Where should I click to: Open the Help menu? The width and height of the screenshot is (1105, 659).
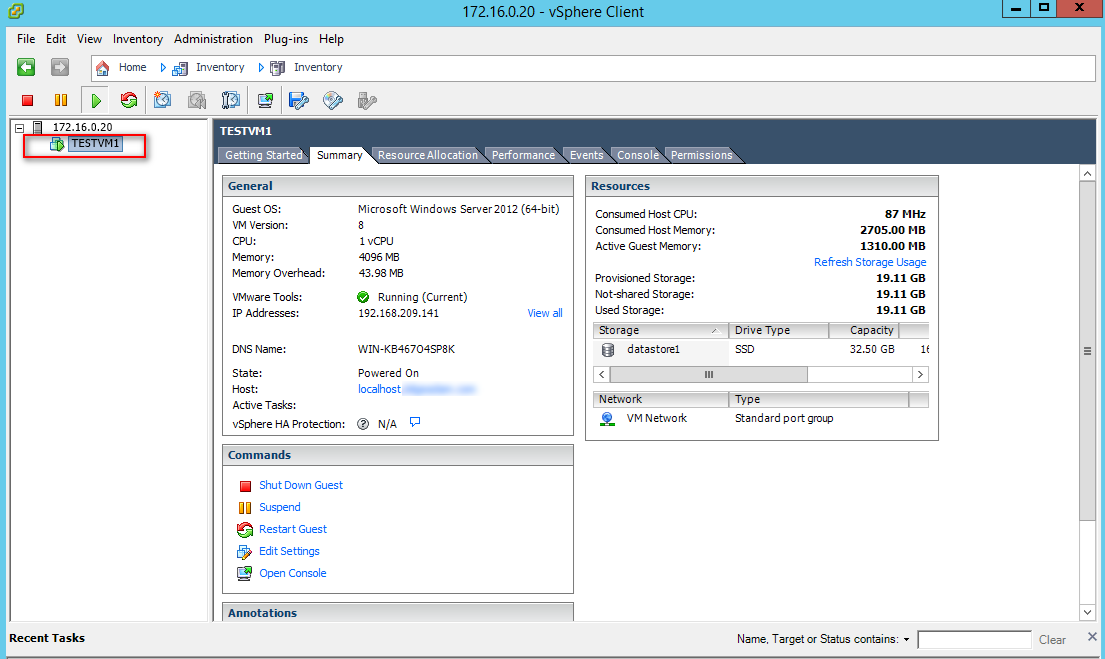pyautogui.click(x=331, y=39)
